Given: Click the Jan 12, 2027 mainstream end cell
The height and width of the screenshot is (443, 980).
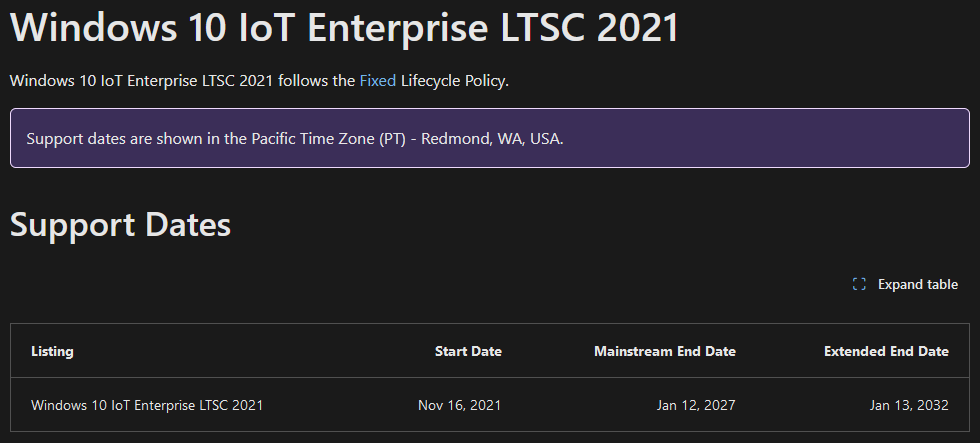Looking at the screenshot, I should pyautogui.click(x=696, y=405).
